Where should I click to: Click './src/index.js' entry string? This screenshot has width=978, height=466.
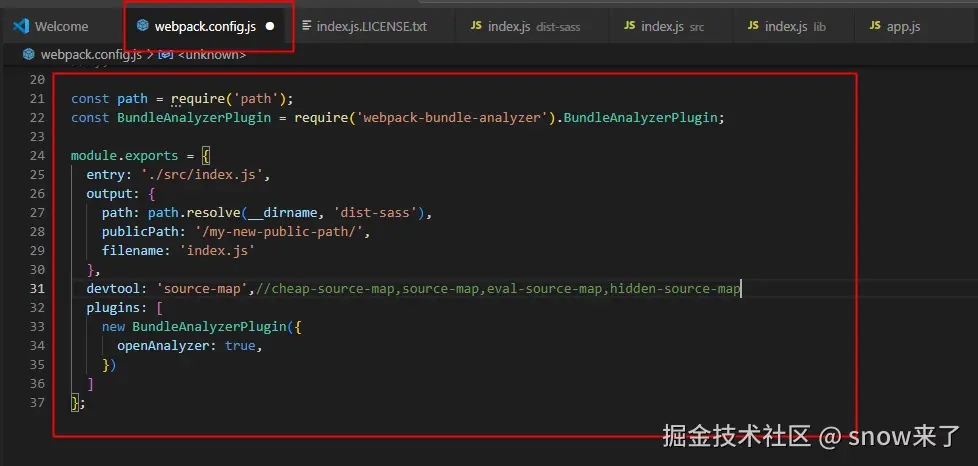click(202, 175)
